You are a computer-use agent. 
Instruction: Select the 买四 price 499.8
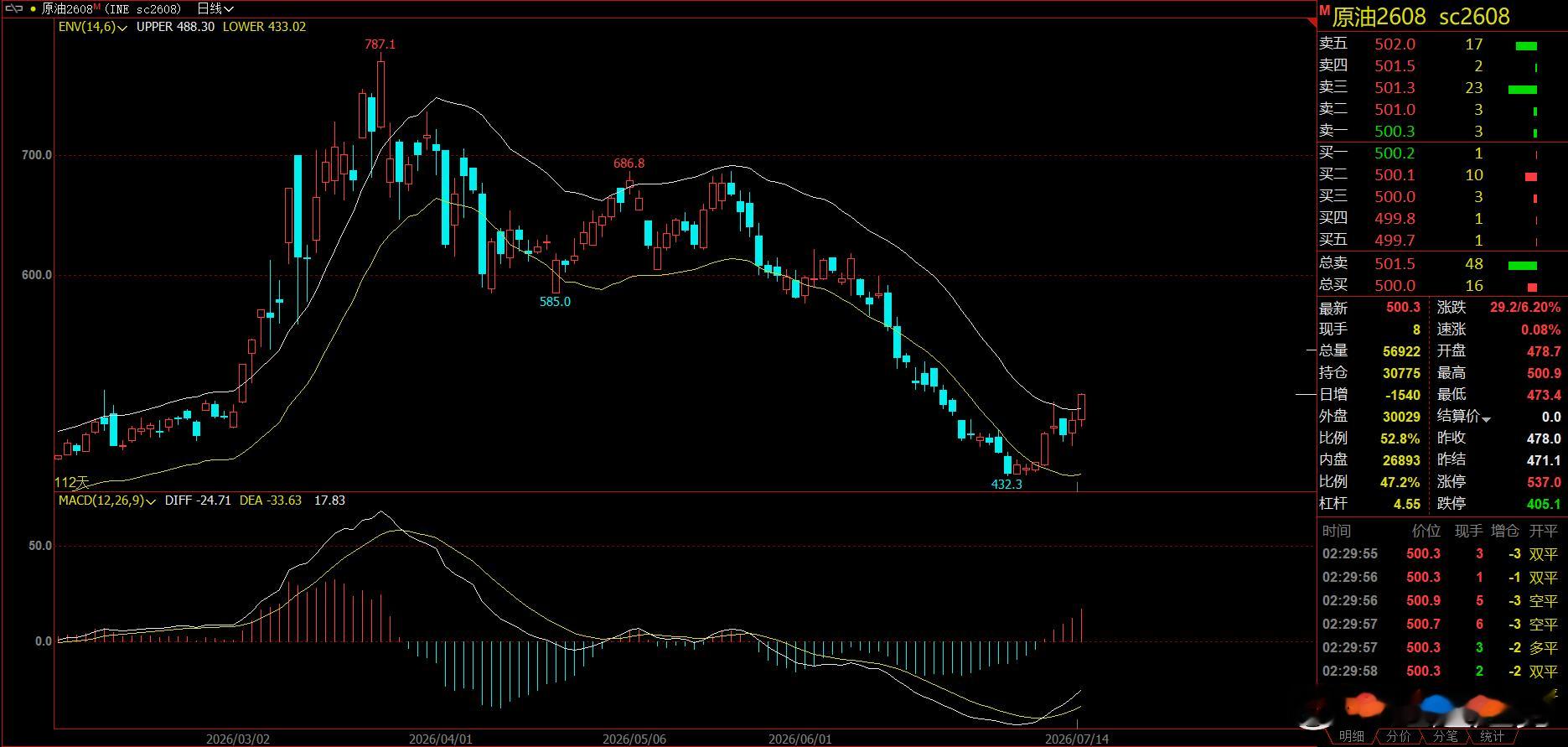[1395, 219]
